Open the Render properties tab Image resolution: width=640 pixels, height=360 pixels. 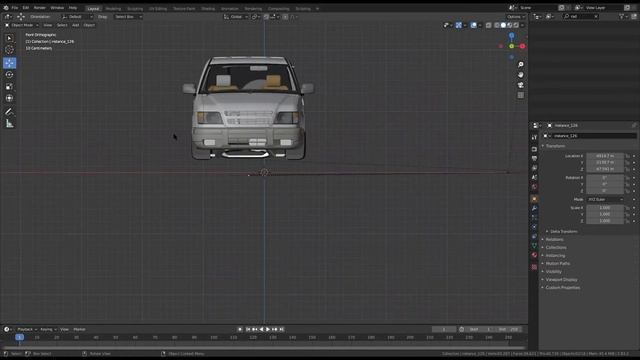tap(534, 149)
